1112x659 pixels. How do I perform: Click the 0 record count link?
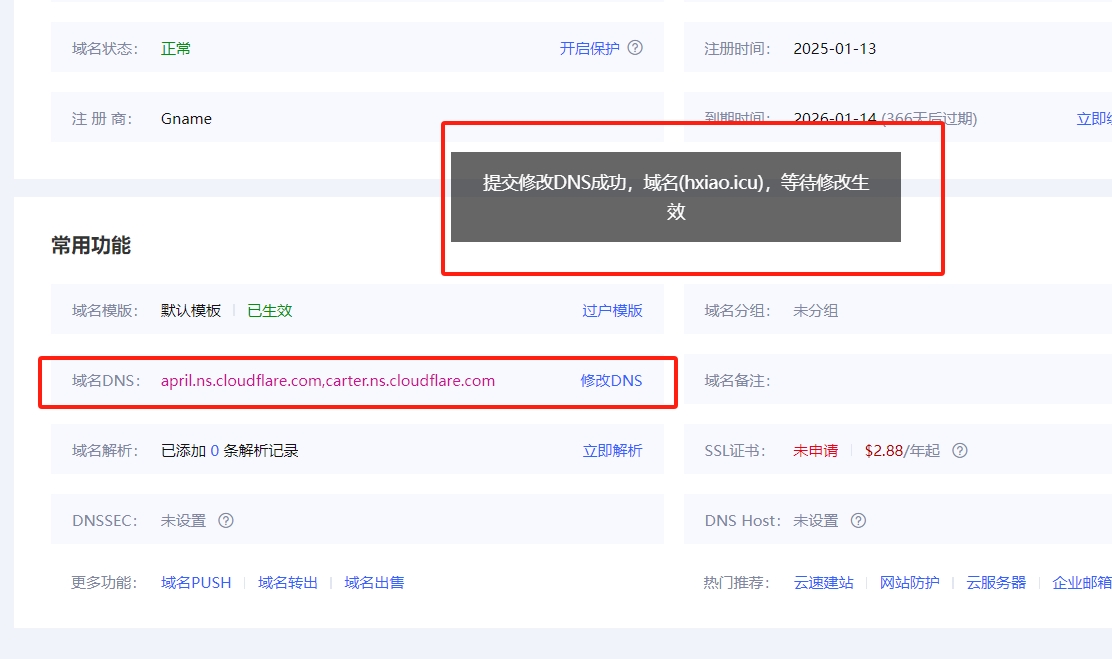[215, 450]
